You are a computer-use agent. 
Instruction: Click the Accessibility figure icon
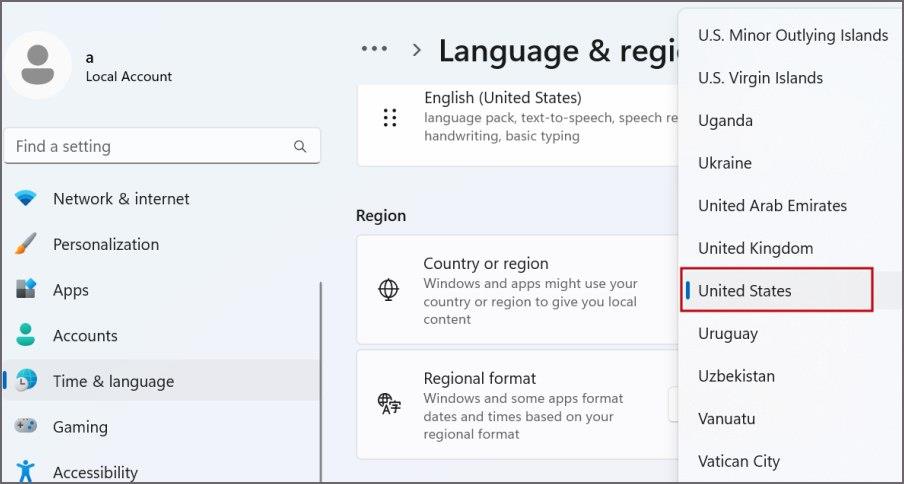pos(26,471)
